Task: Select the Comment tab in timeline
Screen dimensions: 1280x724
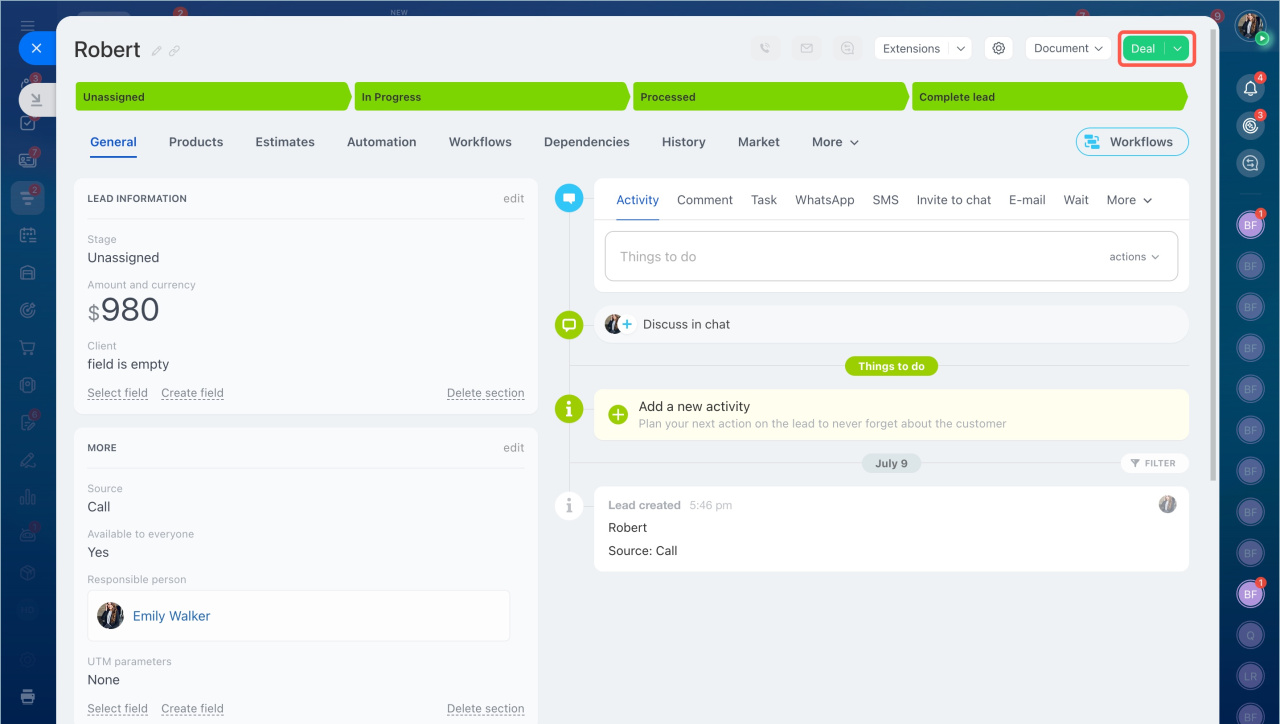Action: [704, 200]
